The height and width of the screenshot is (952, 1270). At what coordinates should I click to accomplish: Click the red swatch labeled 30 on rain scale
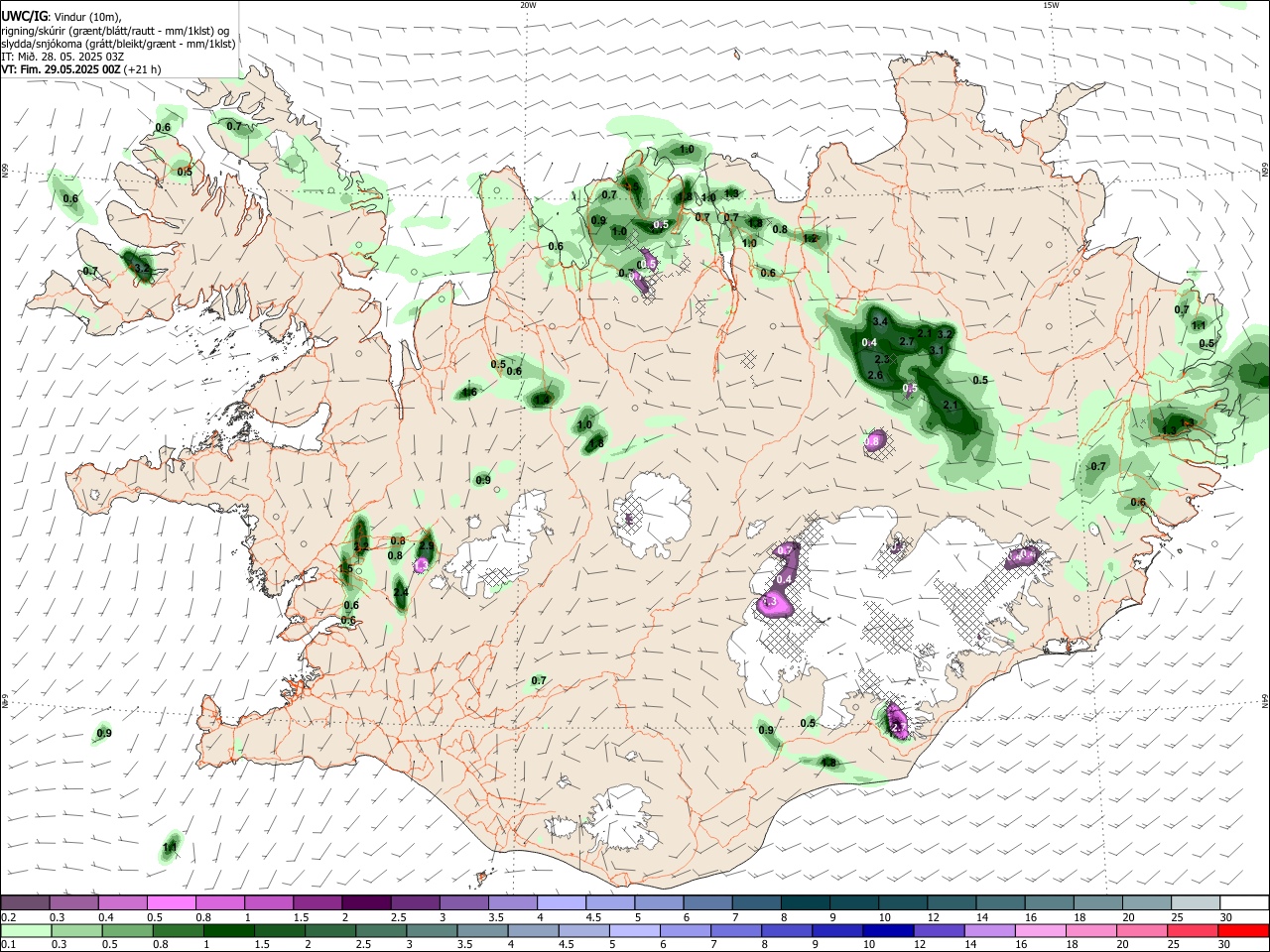(1242, 930)
